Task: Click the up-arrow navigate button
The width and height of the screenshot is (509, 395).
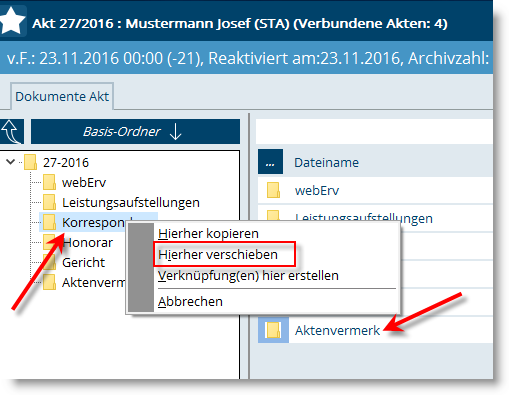Action: [11, 132]
